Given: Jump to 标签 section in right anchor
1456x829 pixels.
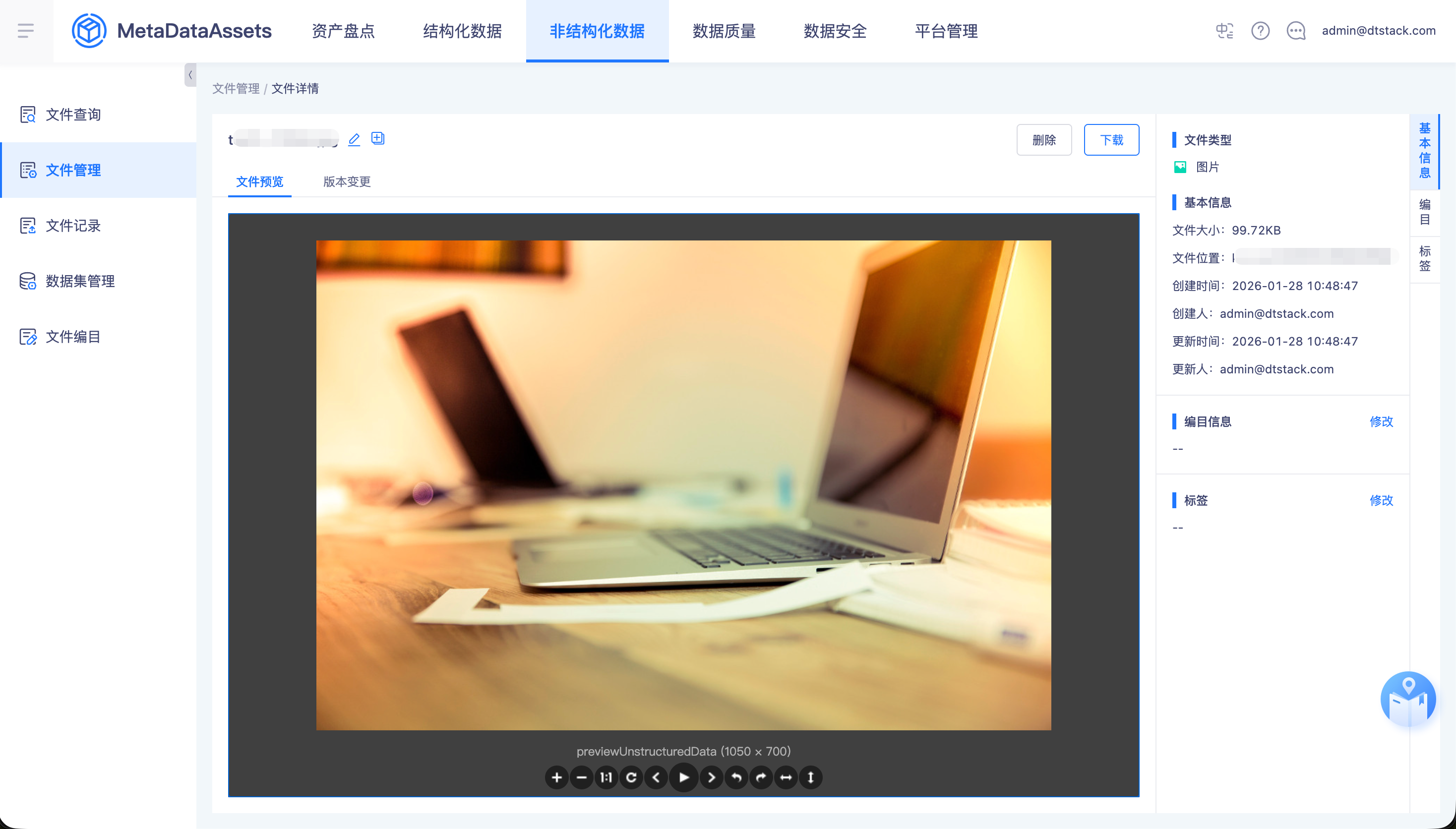Looking at the screenshot, I should pyautogui.click(x=1425, y=259).
